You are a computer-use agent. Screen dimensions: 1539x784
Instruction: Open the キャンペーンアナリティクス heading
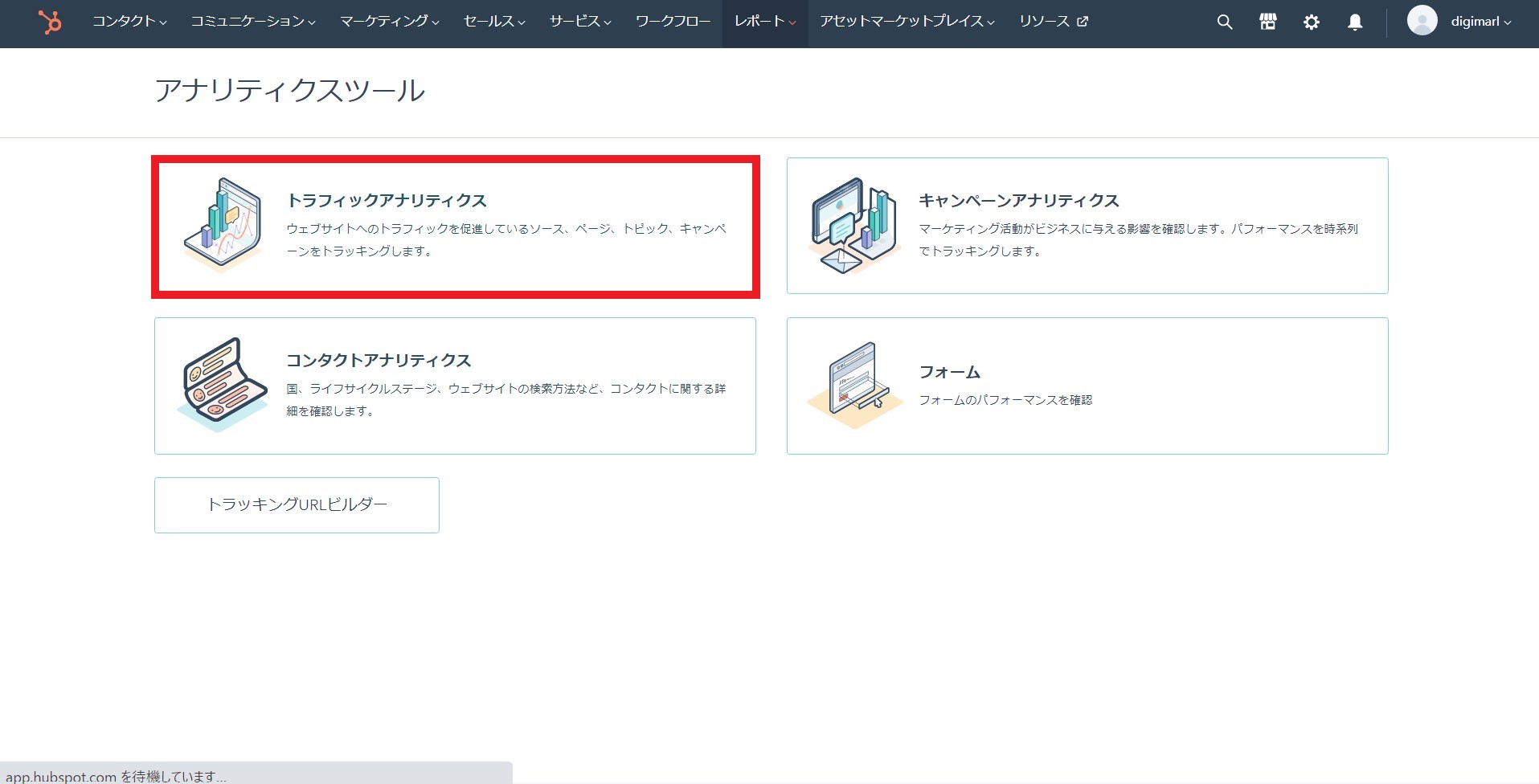click(x=1019, y=200)
